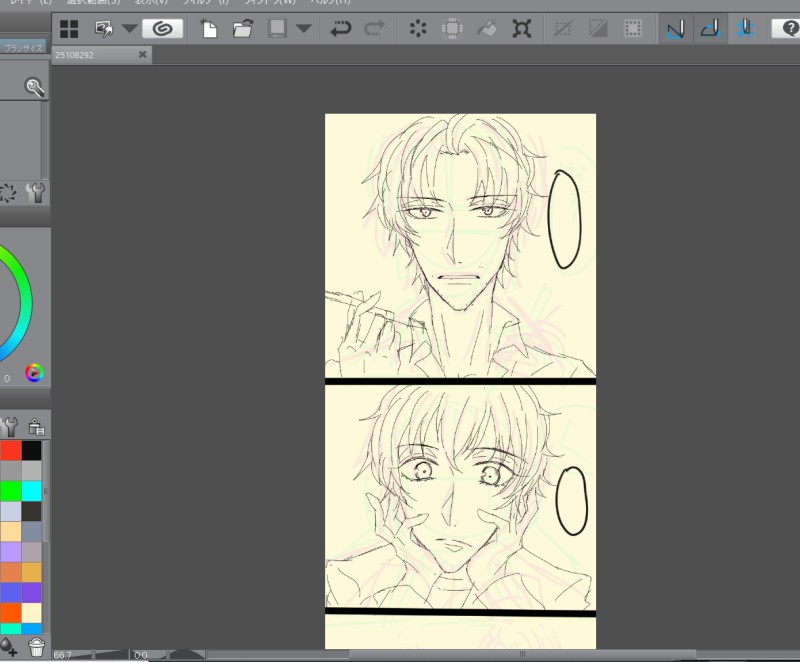Choose the gold yellow swatch
This screenshot has height=662, width=800.
point(31,572)
